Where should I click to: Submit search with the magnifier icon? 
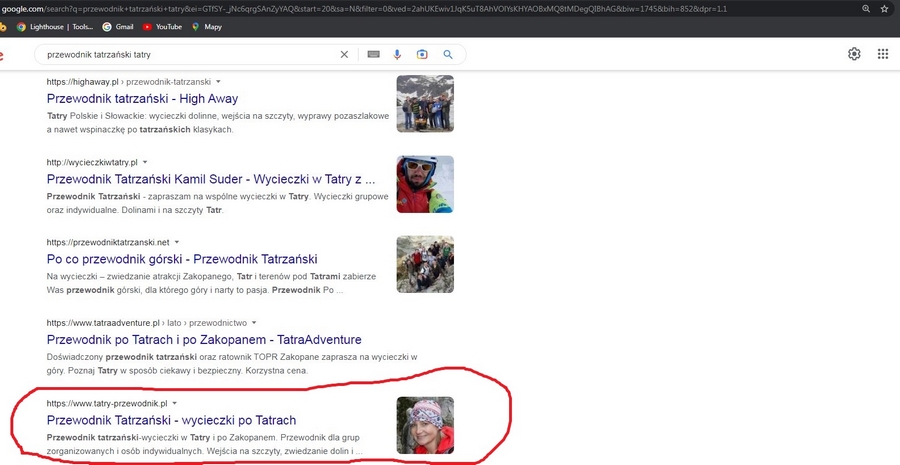(x=448, y=55)
